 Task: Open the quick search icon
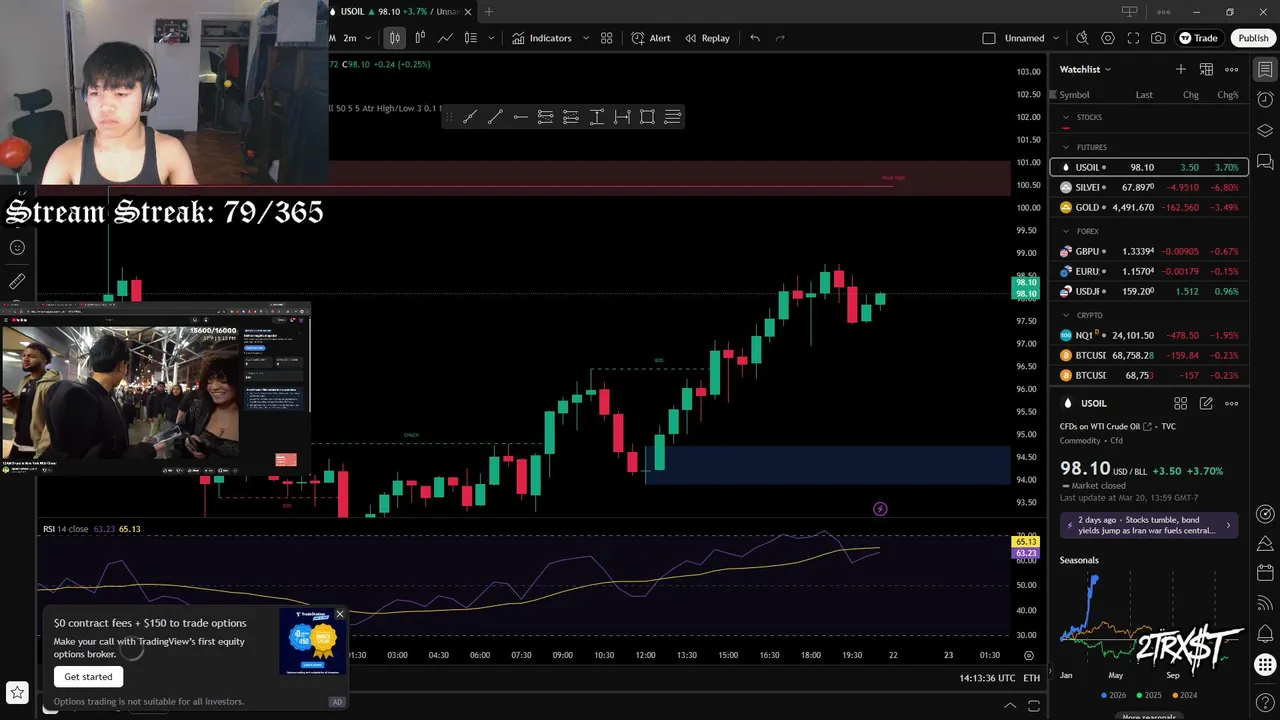tap(1082, 38)
